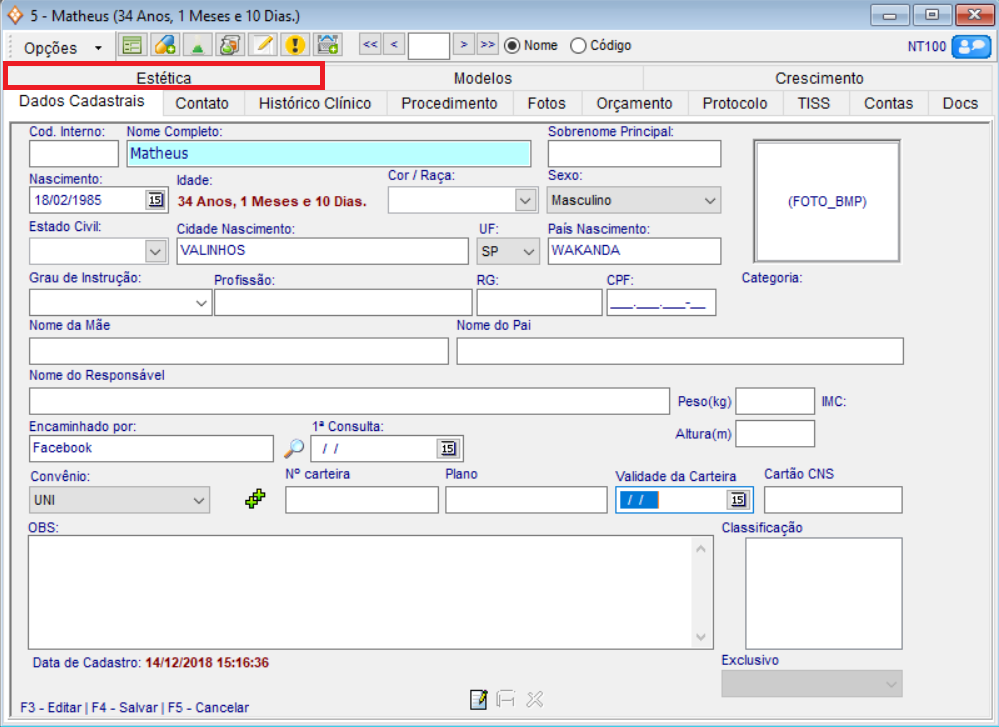Switch to the Histórico Clínico tab
999x727 pixels.
tap(315, 103)
